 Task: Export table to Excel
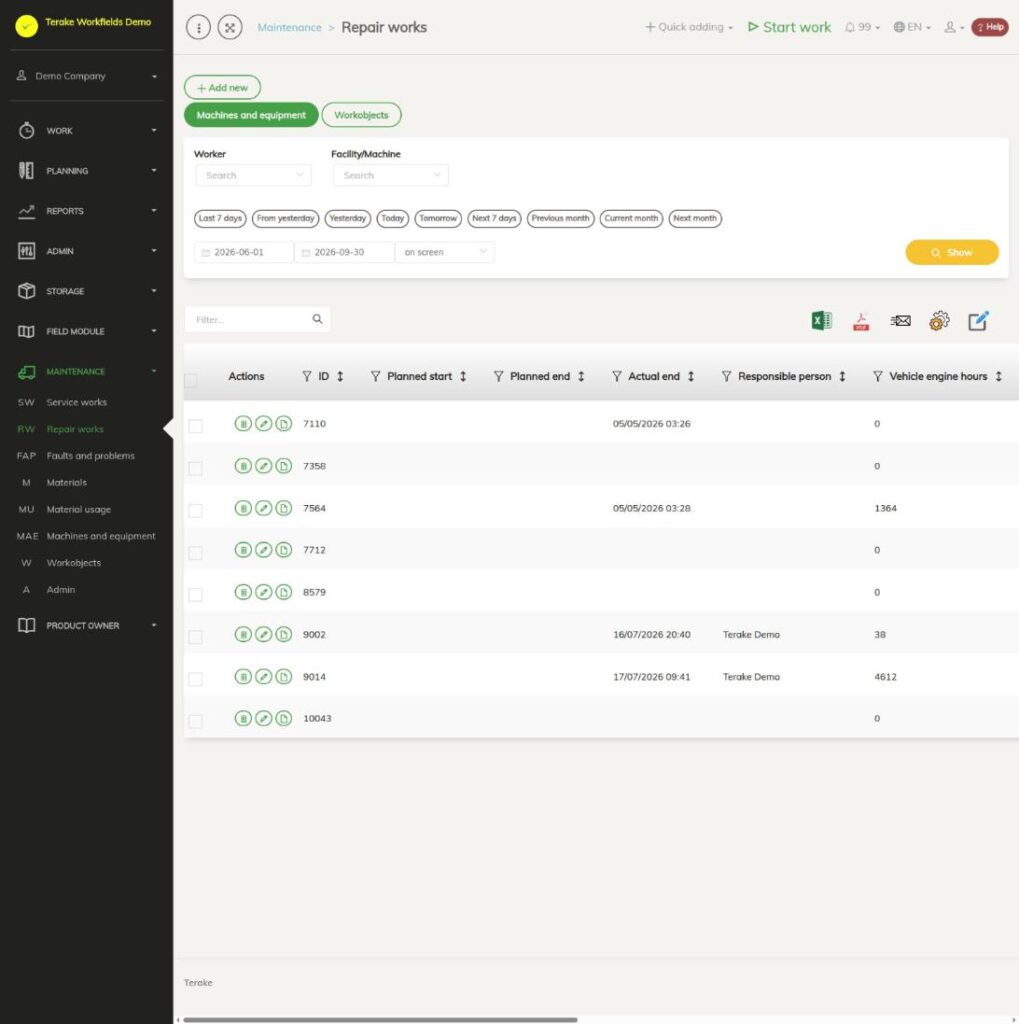[821, 321]
